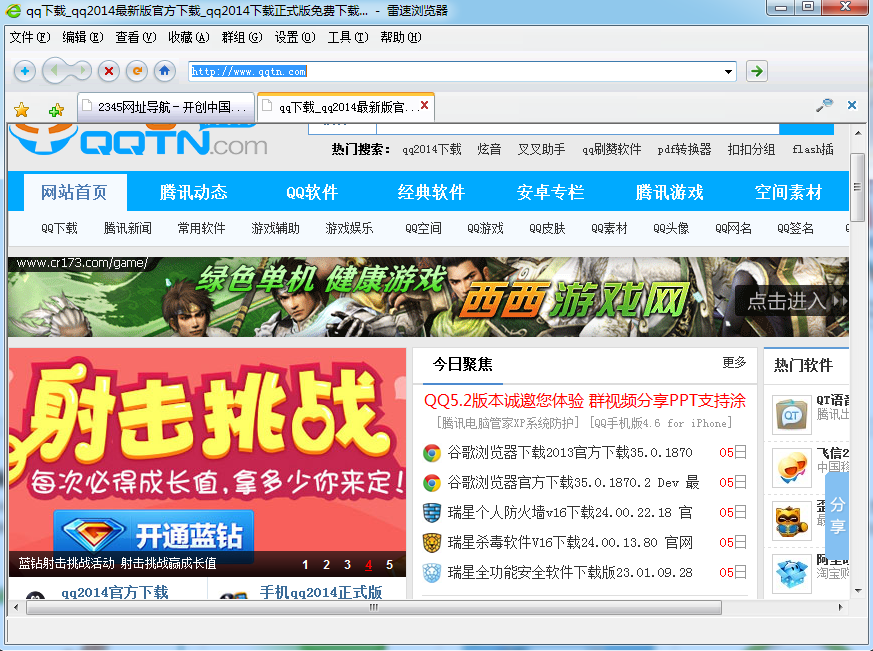Switch to the 2345网址导航 tab

[x=166, y=106]
